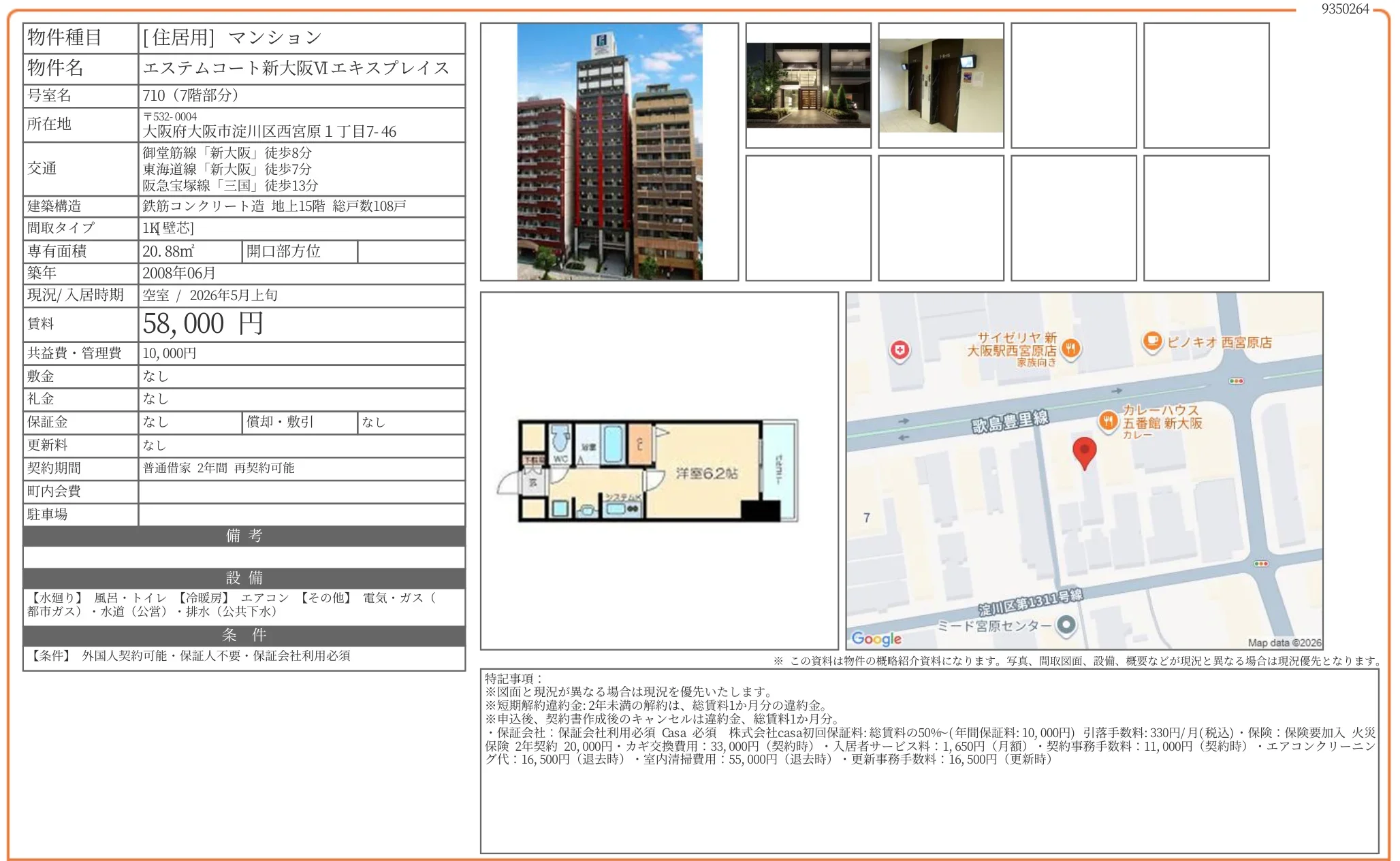Click the Map data ©2026 attribution text
1400x861 pixels.
[1284, 643]
